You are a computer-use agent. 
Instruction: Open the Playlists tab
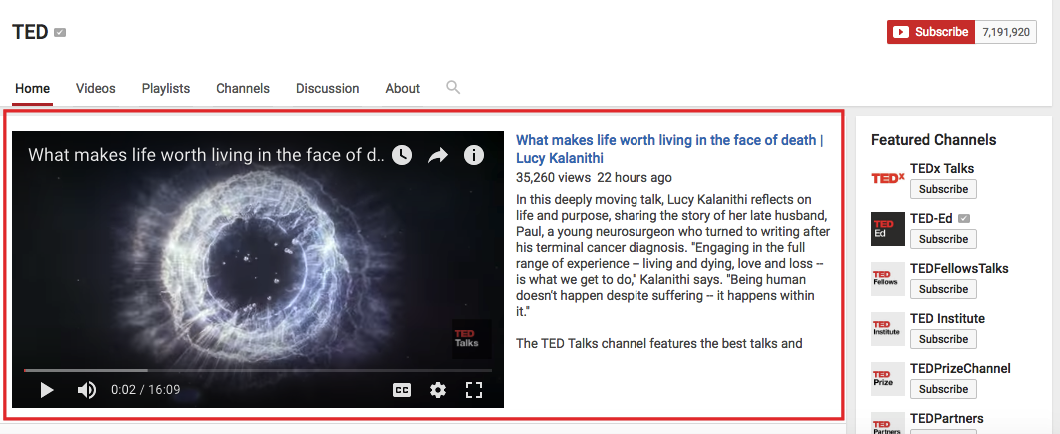166,89
